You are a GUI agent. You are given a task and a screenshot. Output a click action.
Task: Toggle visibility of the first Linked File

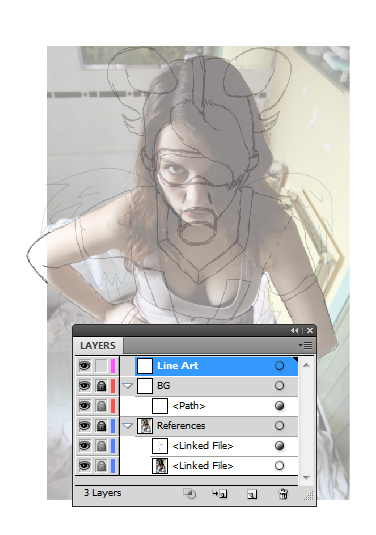click(x=85, y=446)
